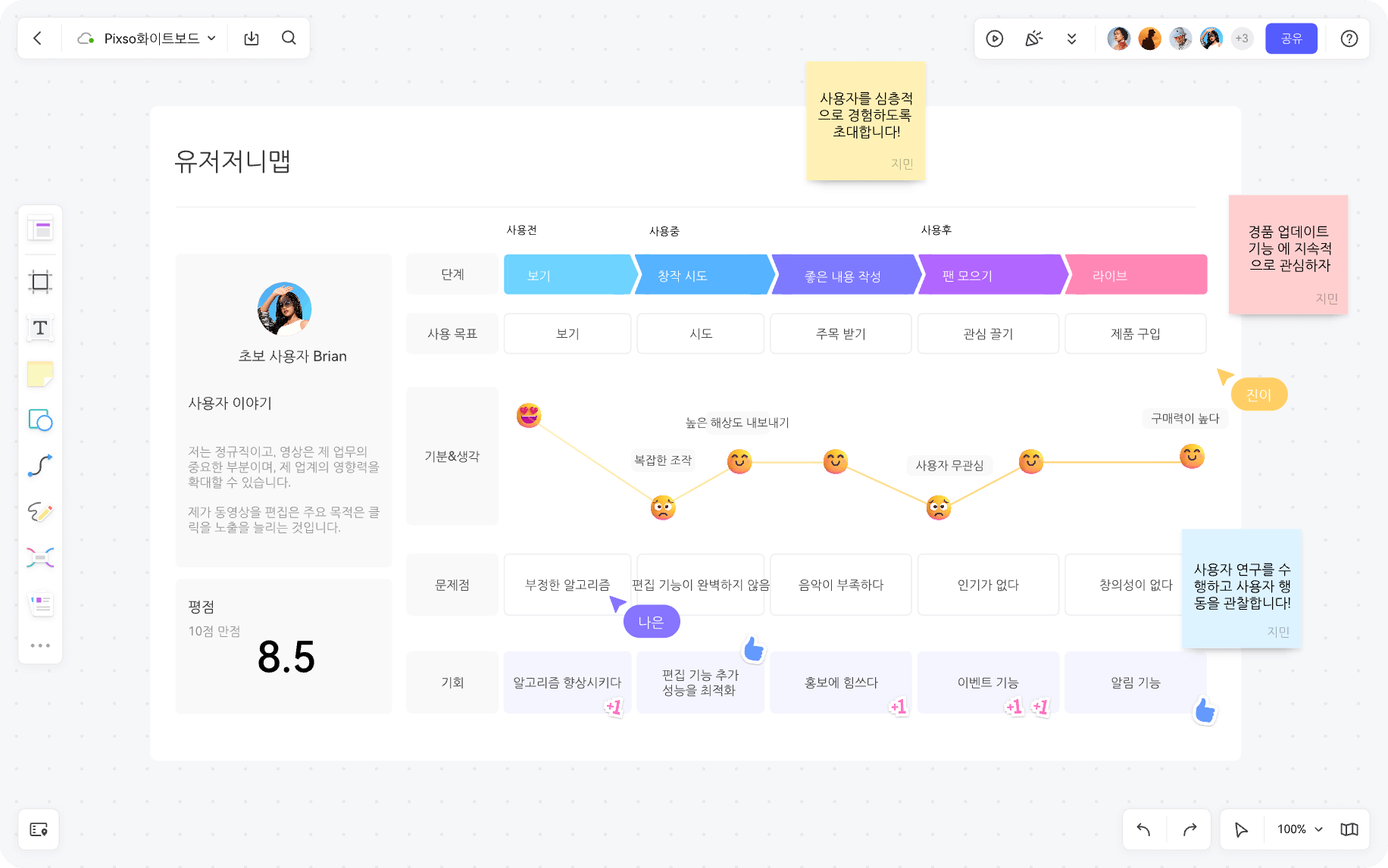The width and height of the screenshot is (1388, 868).
Task: Click the 인기가 없다 problem cell
Action: pyautogui.click(x=988, y=585)
